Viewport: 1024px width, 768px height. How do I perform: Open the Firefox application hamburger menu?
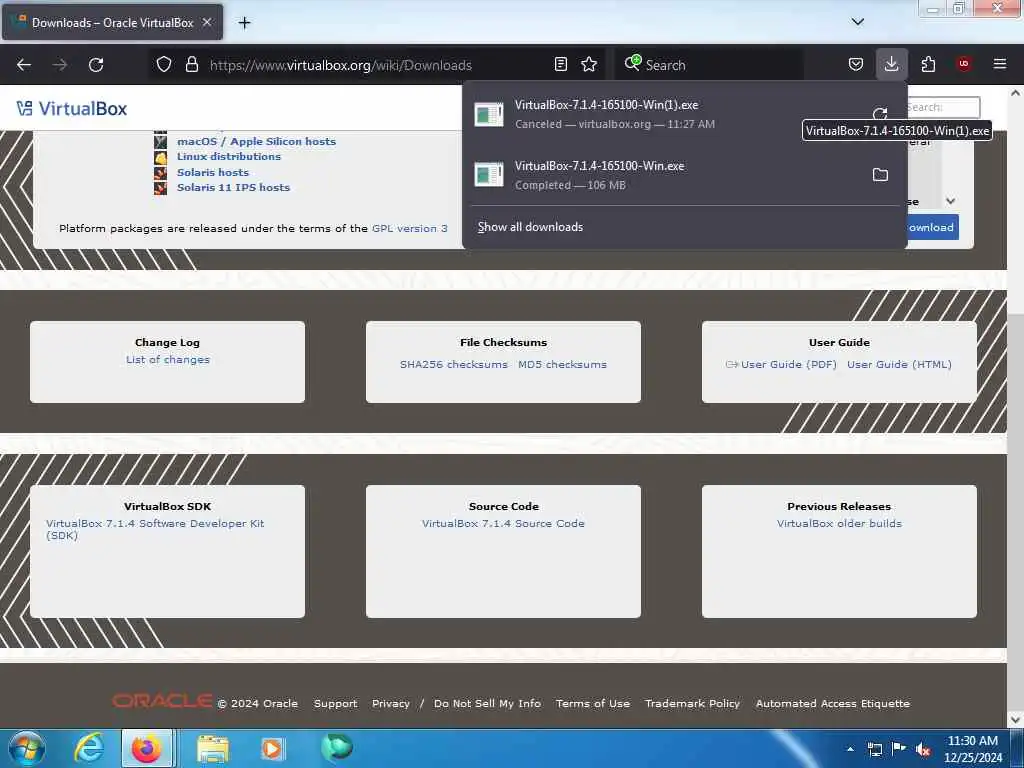click(999, 64)
